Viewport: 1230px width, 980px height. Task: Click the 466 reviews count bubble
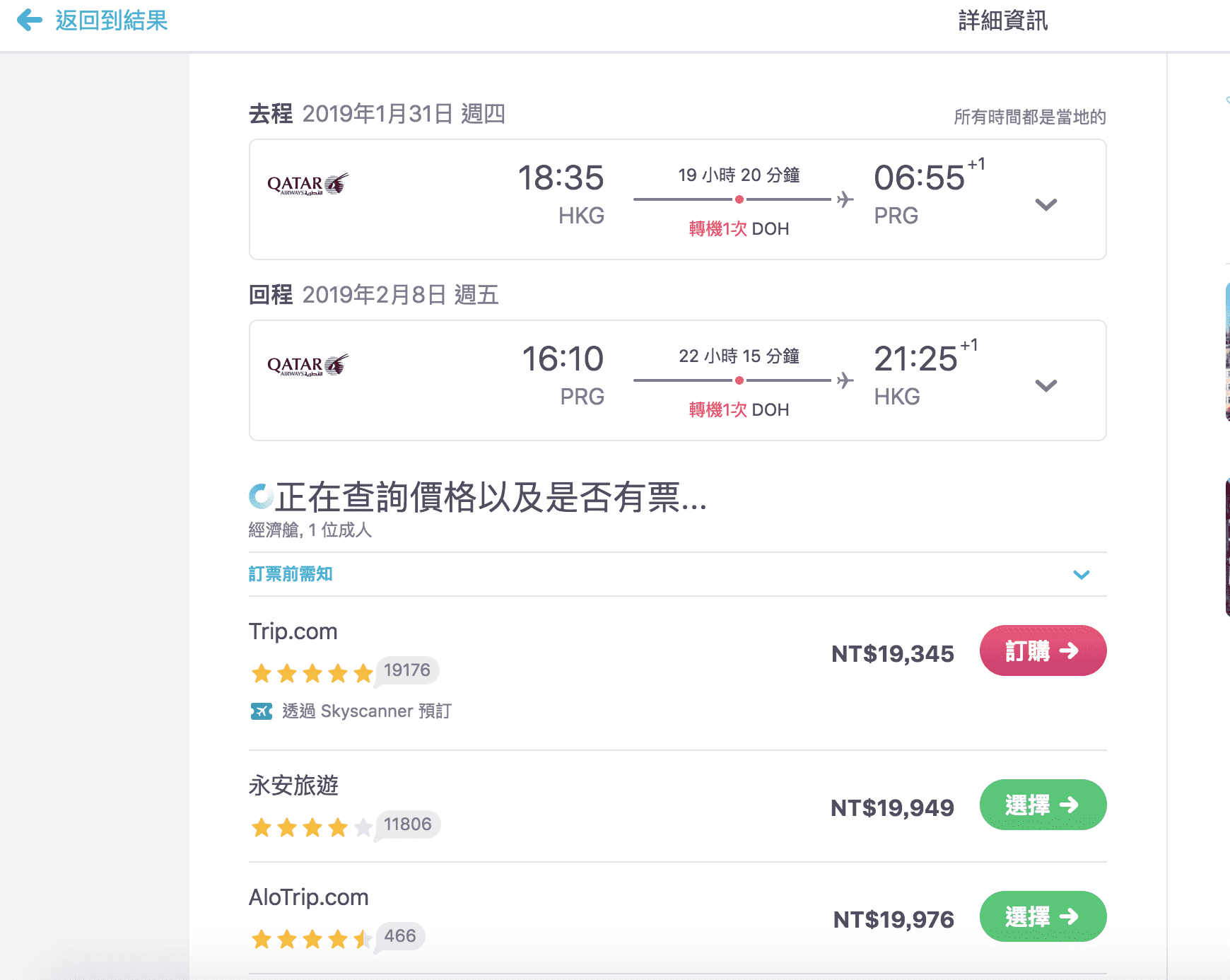(400, 936)
